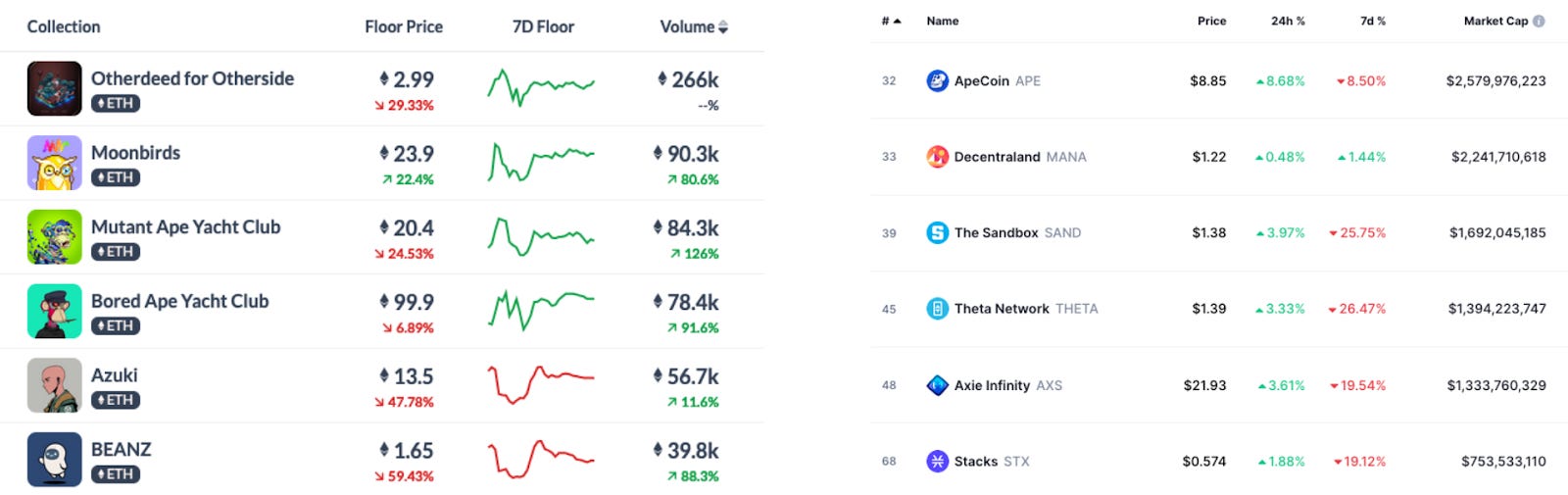1568x495 pixels.
Task: Click Stacks market cap $753,533,110
Action: (x=1503, y=462)
